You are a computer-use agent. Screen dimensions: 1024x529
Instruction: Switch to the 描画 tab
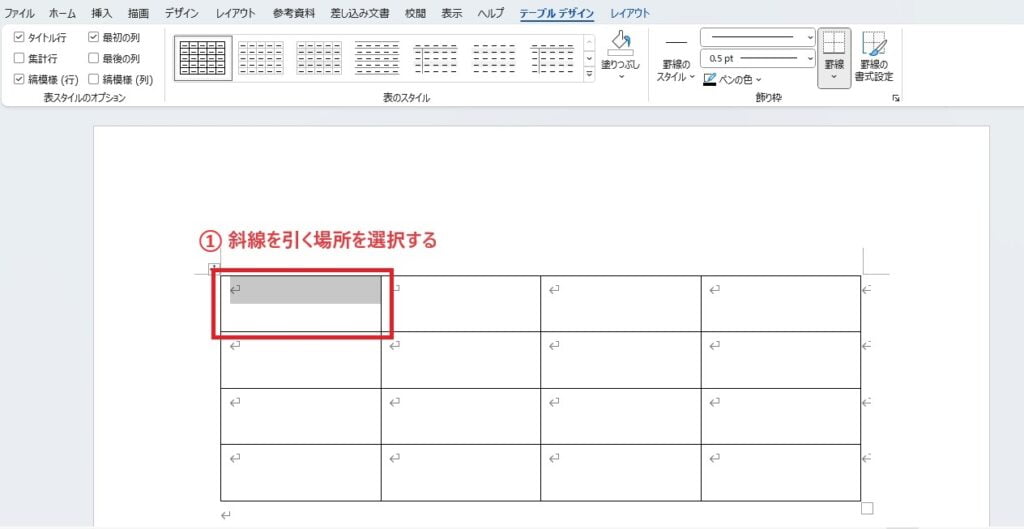[138, 13]
